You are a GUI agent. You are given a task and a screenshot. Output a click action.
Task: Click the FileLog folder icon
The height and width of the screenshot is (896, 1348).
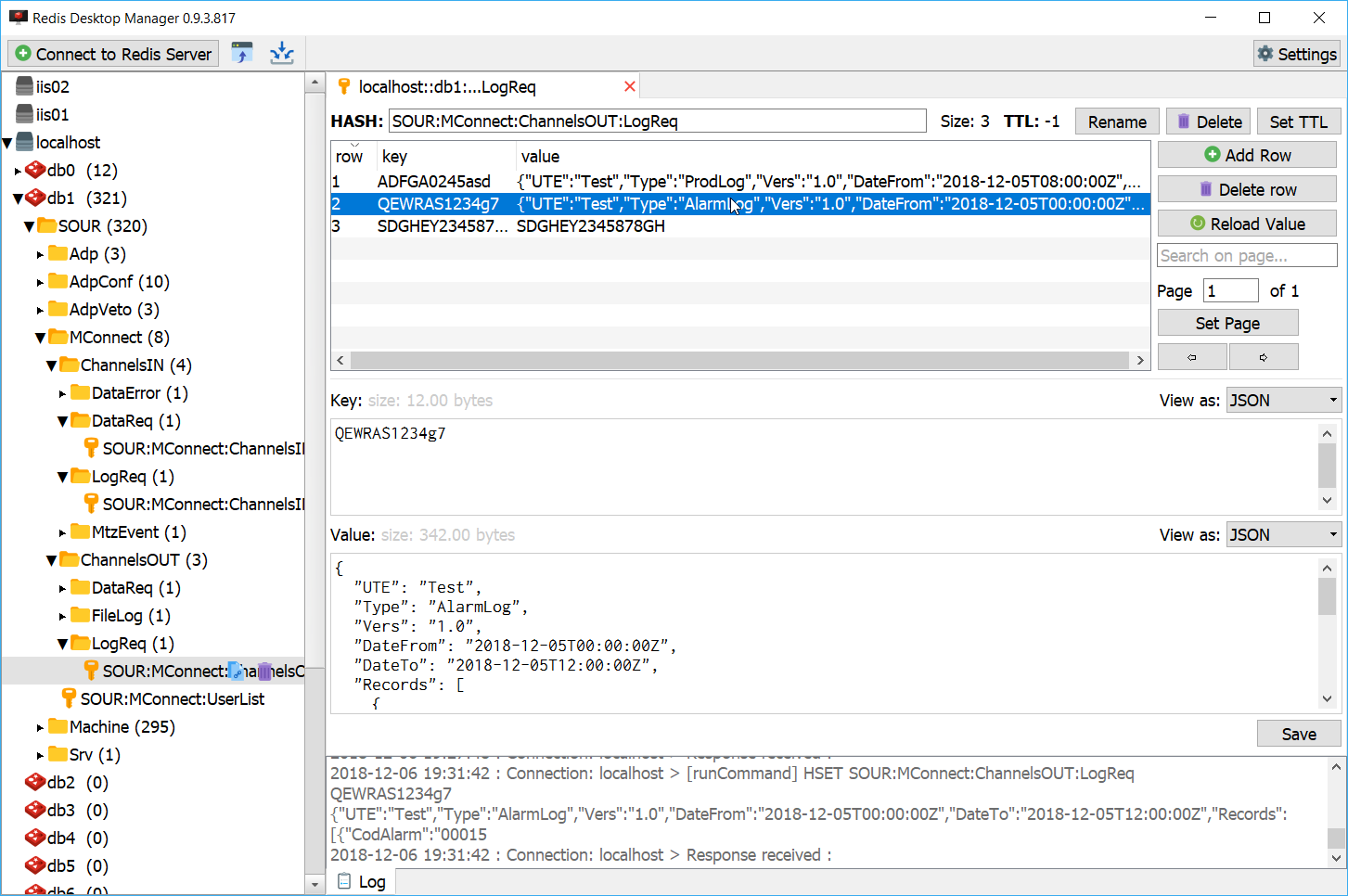pyautogui.click(x=81, y=615)
